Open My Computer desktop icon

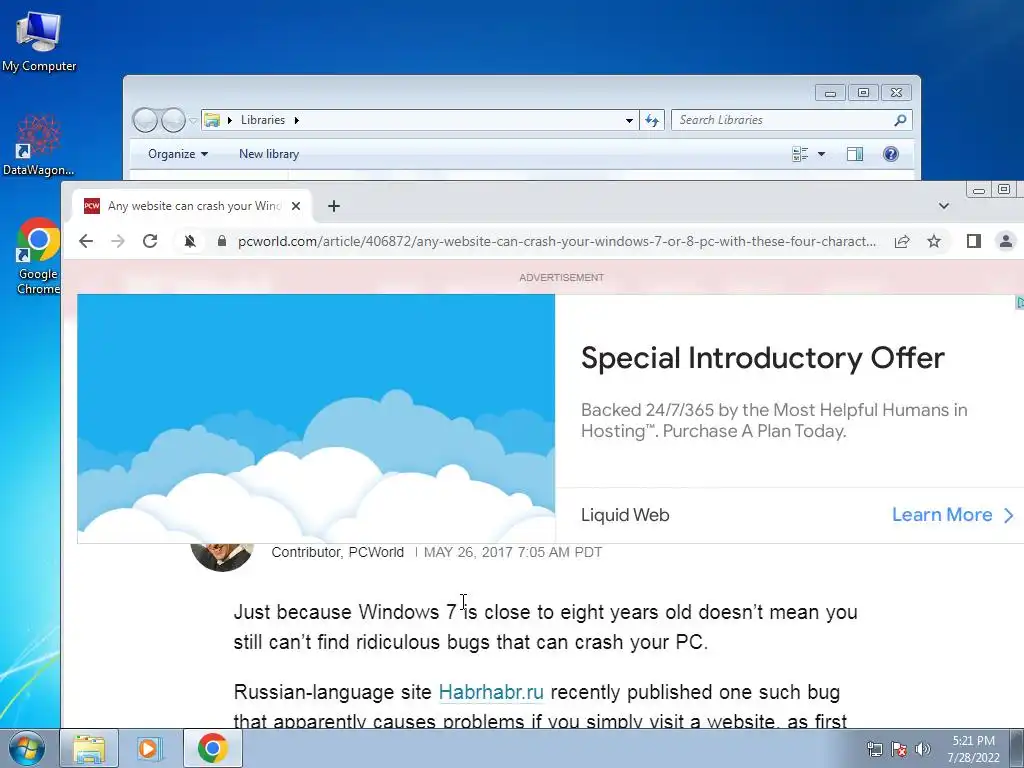click(39, 40)
